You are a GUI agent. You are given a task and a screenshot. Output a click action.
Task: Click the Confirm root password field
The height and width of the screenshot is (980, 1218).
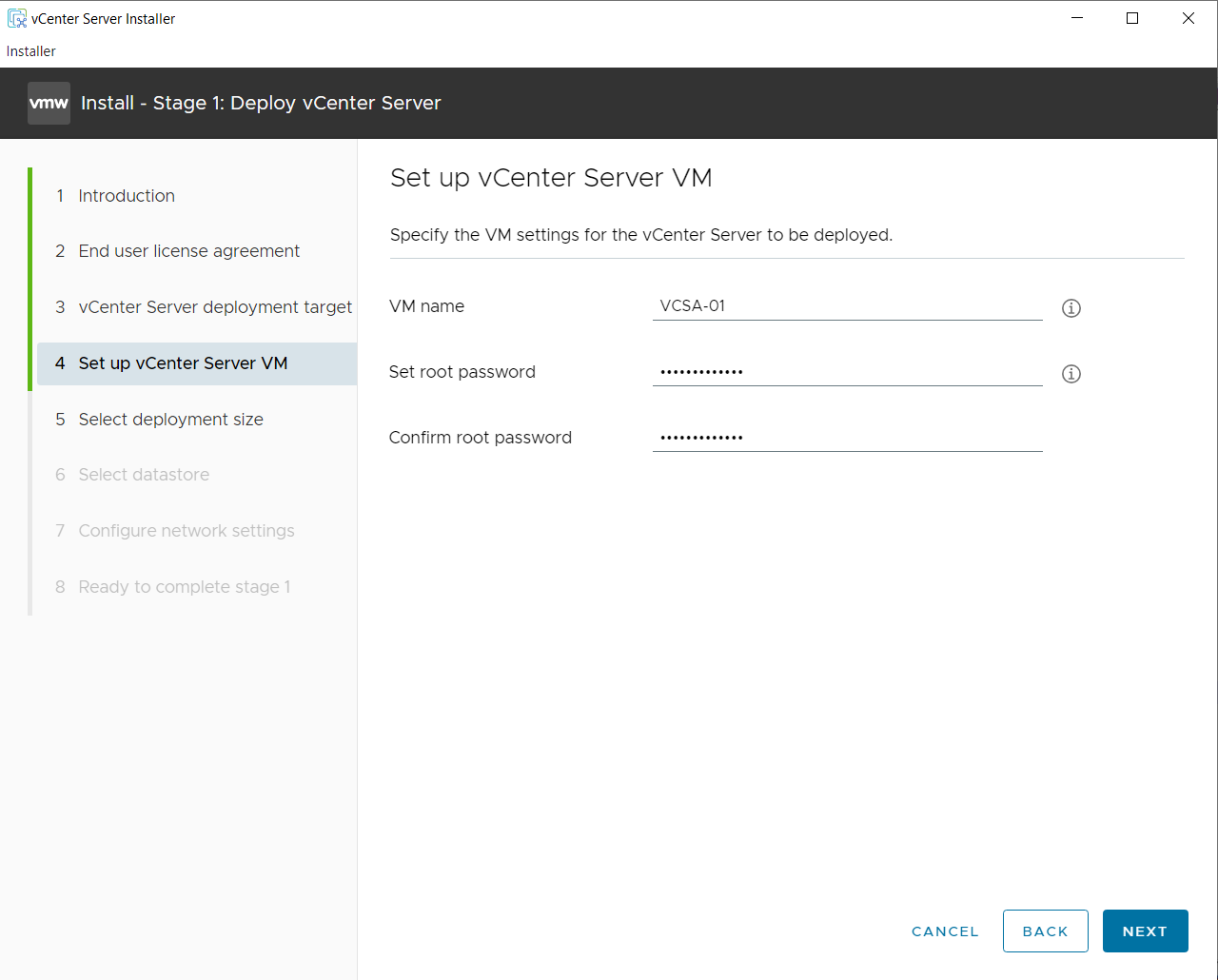(x=847, y=437)
